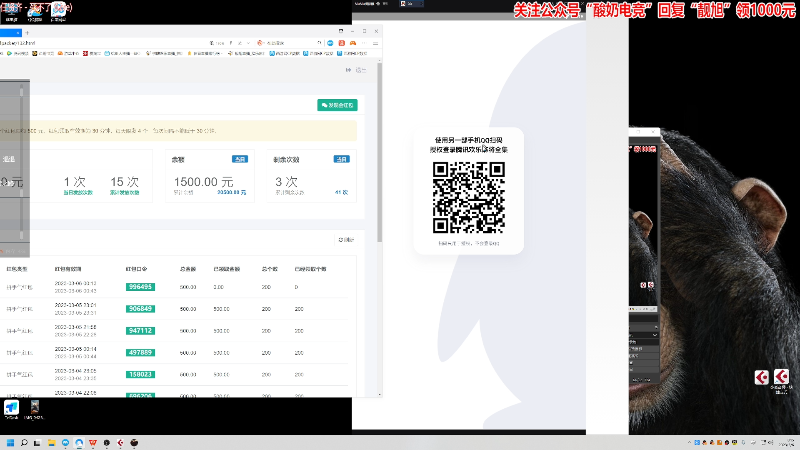Click the 1500.00 元 balance value
Image resolution: width=800 pixels, height=450 pixels.
[x=204, y=182]
